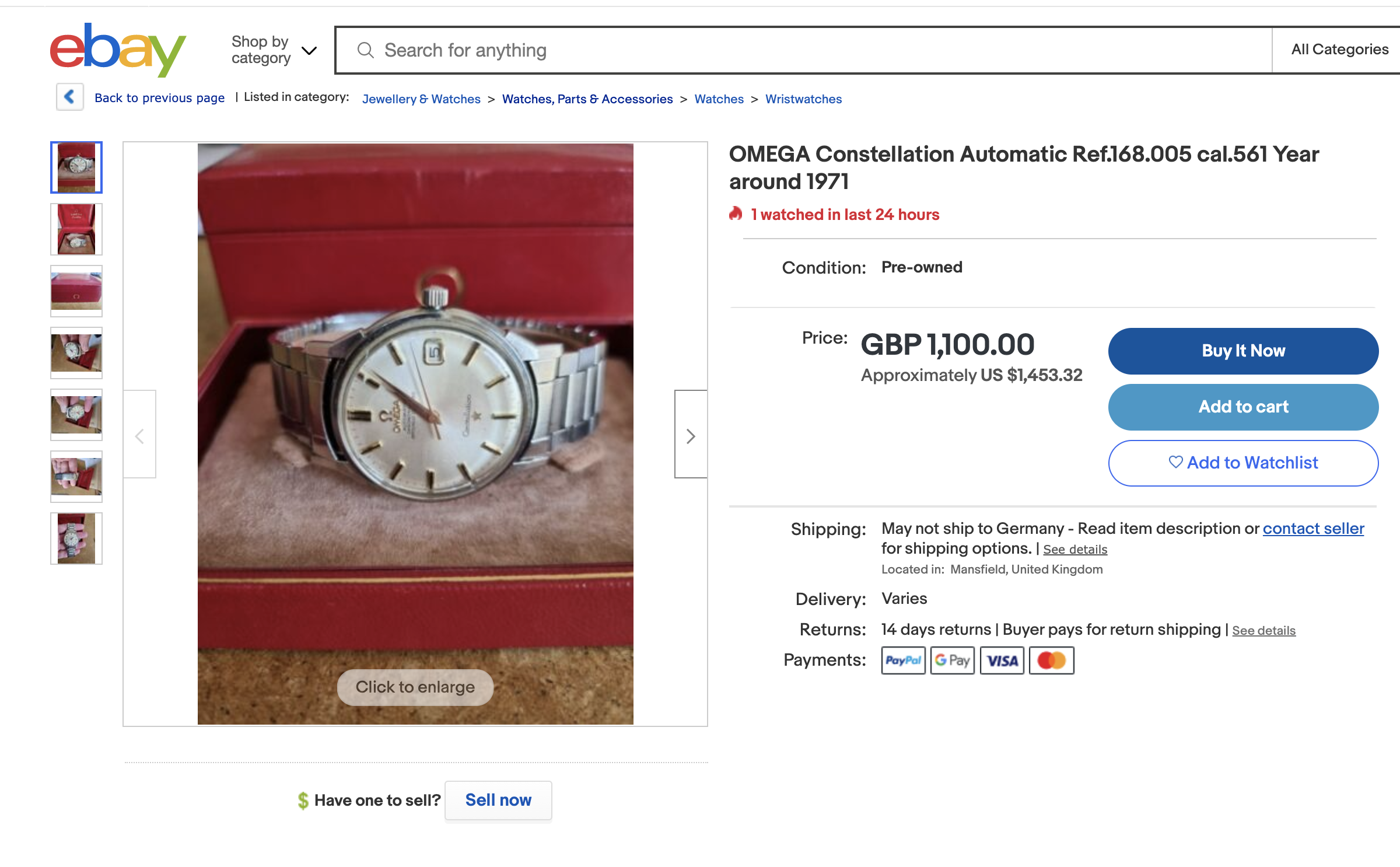Click the Visa payment icon

click(1002, 660)
